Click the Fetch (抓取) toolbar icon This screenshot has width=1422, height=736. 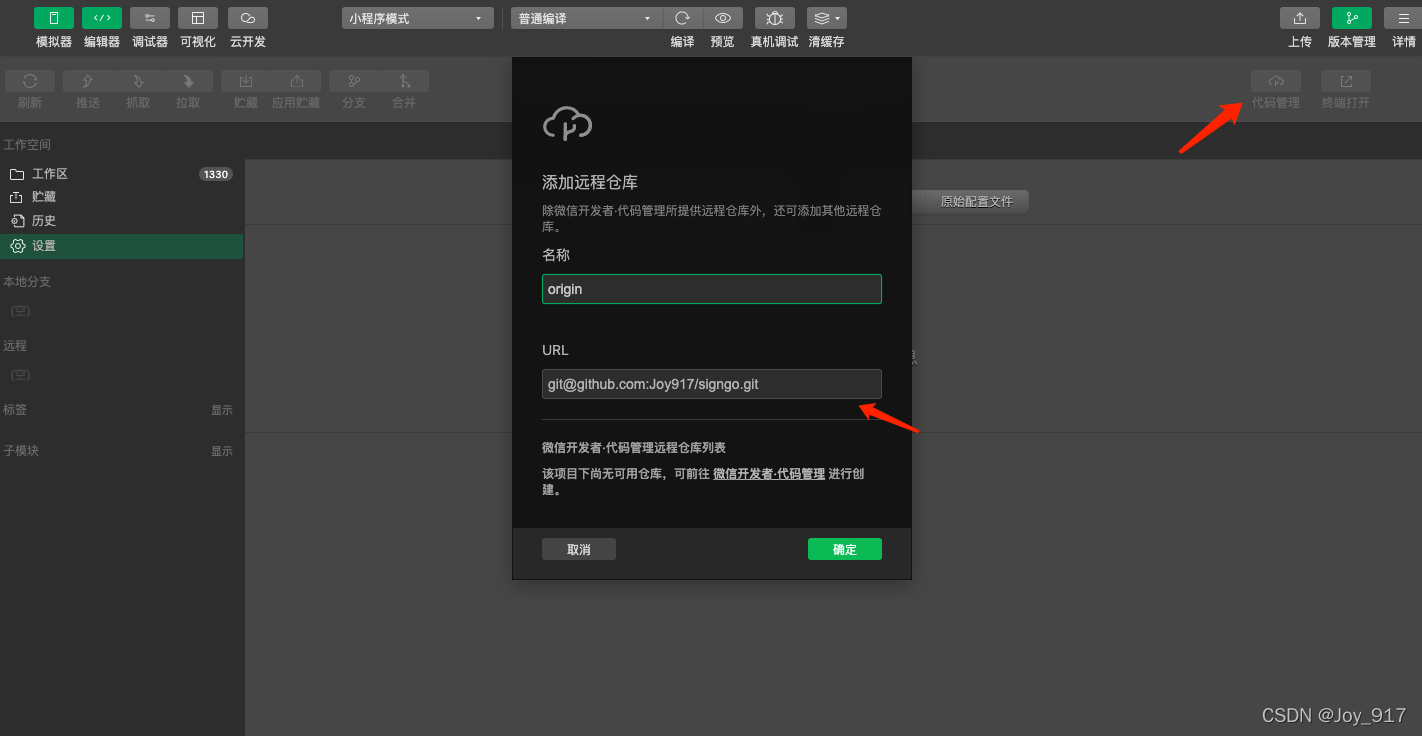(x=138, y=81)
